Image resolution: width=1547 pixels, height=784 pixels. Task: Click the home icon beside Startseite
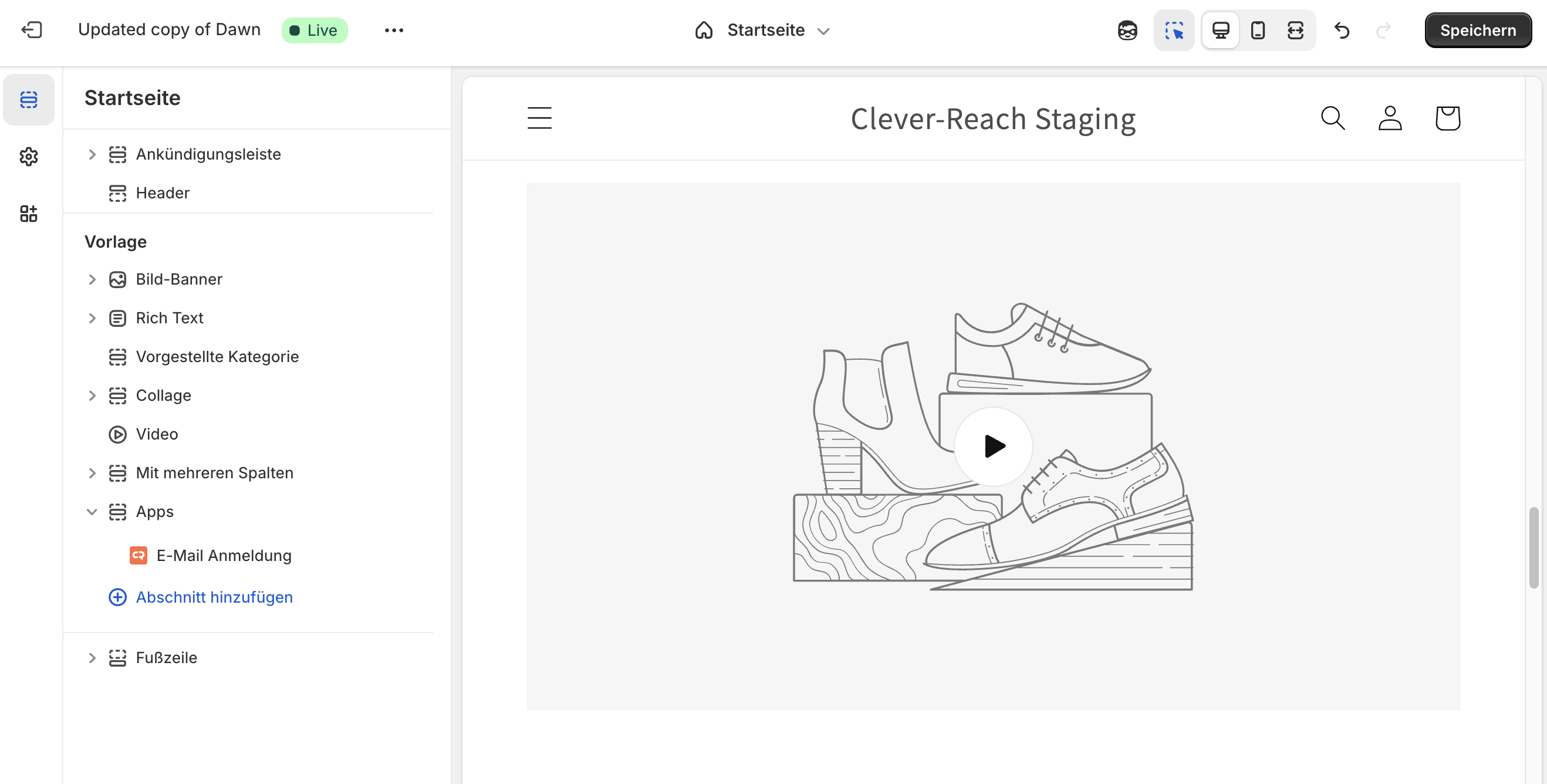tap(704, 30)
